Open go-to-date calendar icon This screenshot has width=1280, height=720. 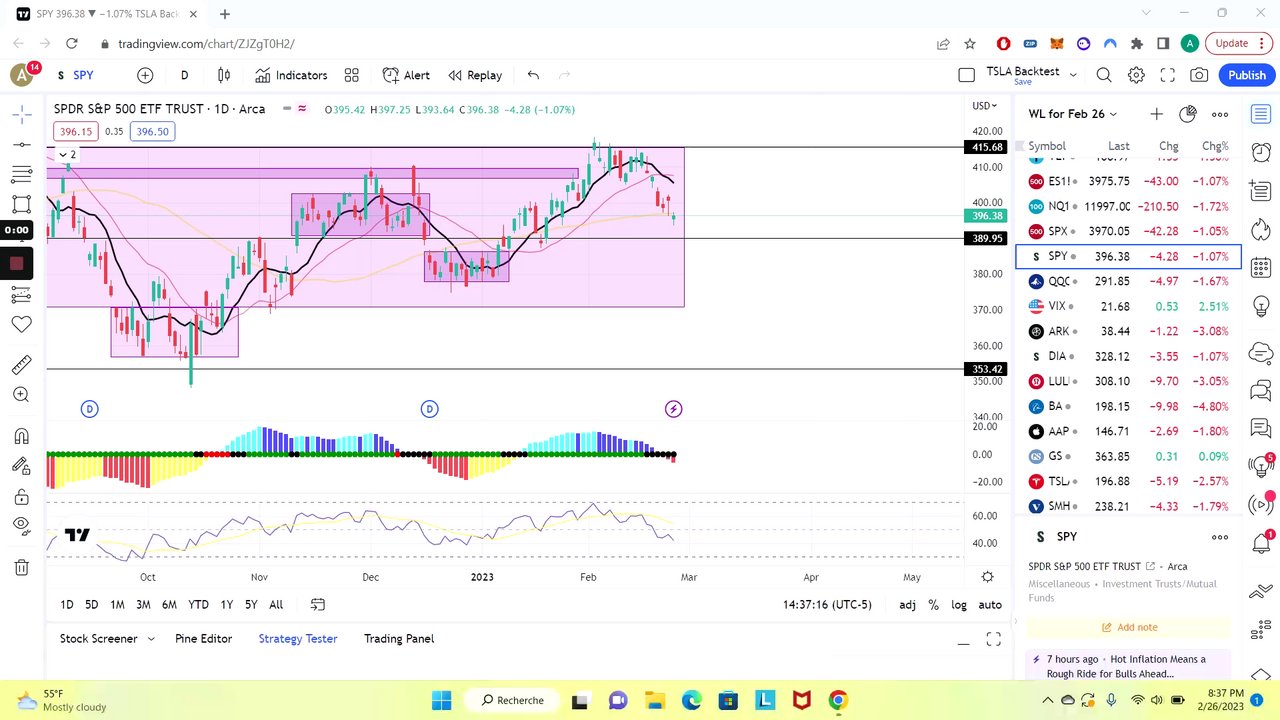[318, 604]
